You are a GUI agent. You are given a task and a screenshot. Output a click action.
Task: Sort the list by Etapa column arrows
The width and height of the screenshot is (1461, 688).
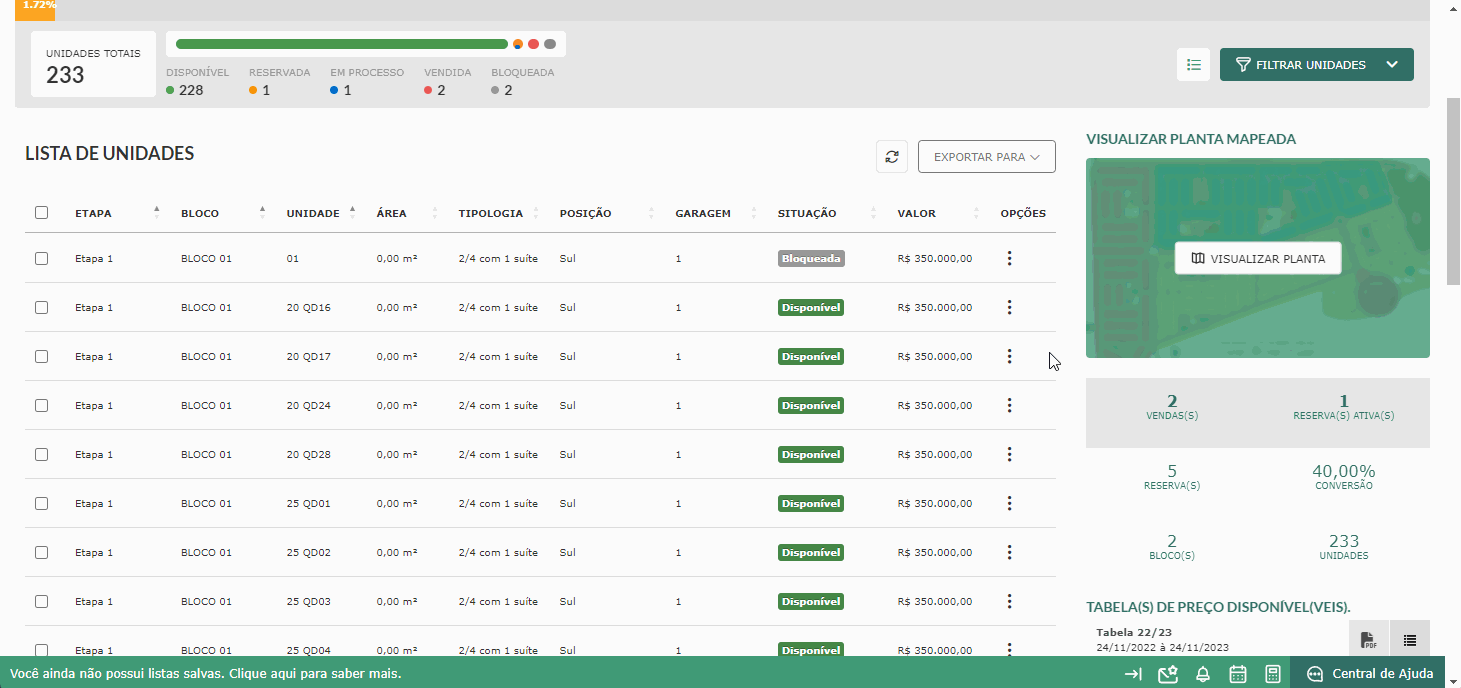click(x=157, y=213)
